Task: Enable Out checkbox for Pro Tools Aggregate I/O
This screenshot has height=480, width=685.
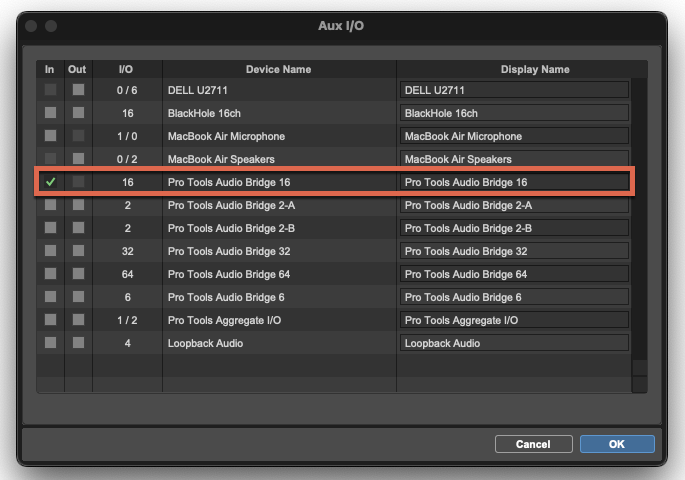Action: pyautogui.click(x=79, y=320)
